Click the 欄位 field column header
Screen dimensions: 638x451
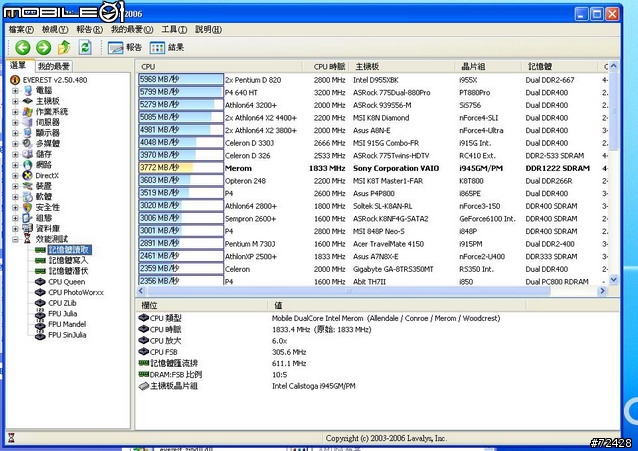202,305
